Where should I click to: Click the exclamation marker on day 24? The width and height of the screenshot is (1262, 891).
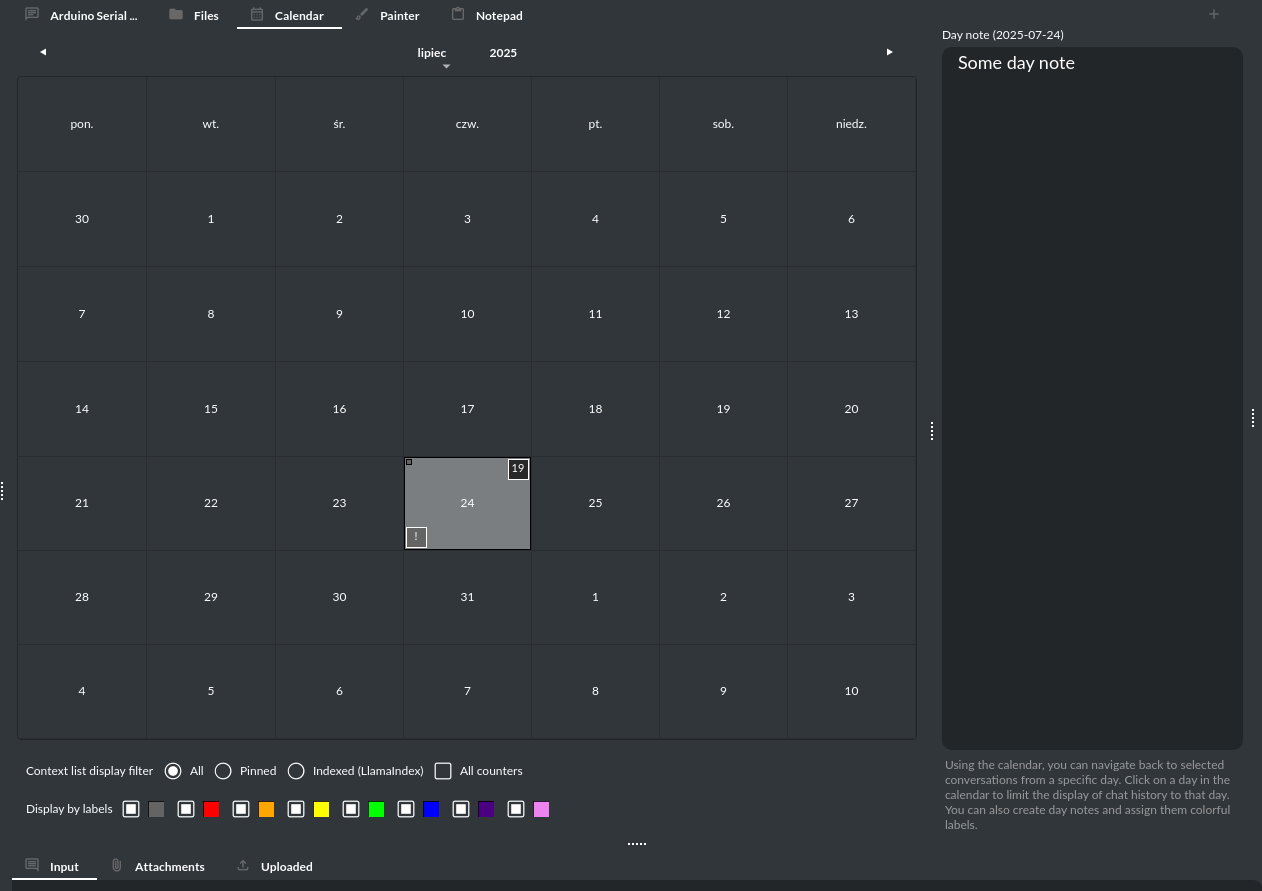416,537
